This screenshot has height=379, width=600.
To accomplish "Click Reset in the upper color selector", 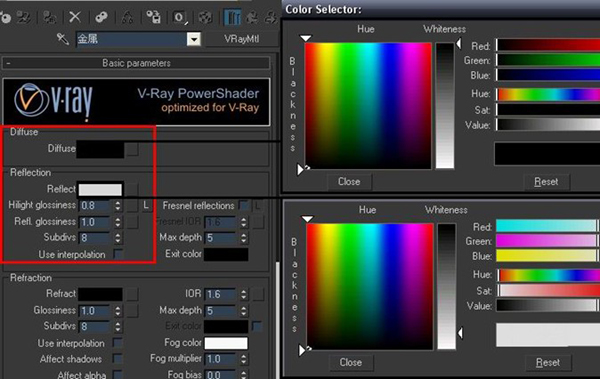I will [546, 181].
